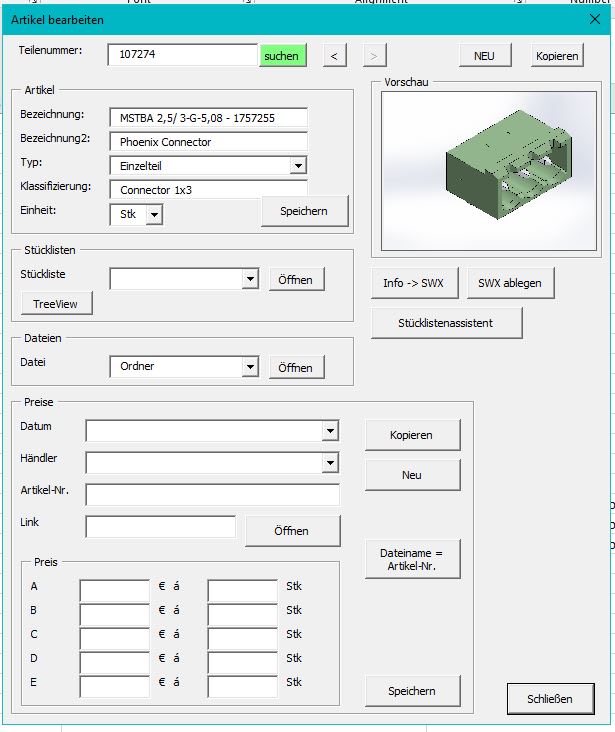Image resolution: width=615 pixels, height=732 pixels.
Task: Go to next article with > button
Action: coord(374,56)
